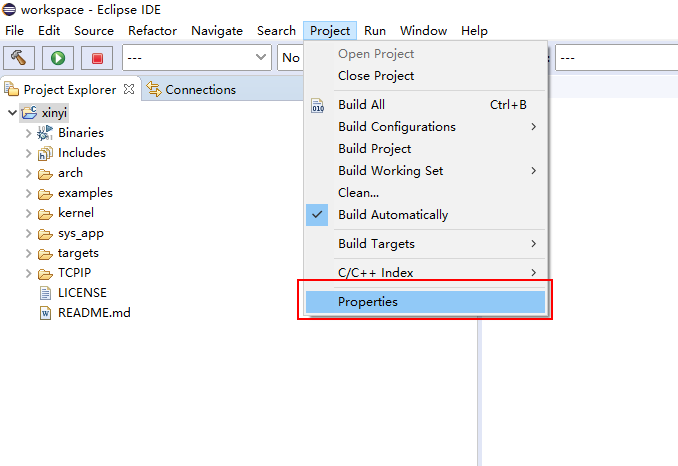Click the Binaries node icon
The image size is (678, 466).
point(45,133)
